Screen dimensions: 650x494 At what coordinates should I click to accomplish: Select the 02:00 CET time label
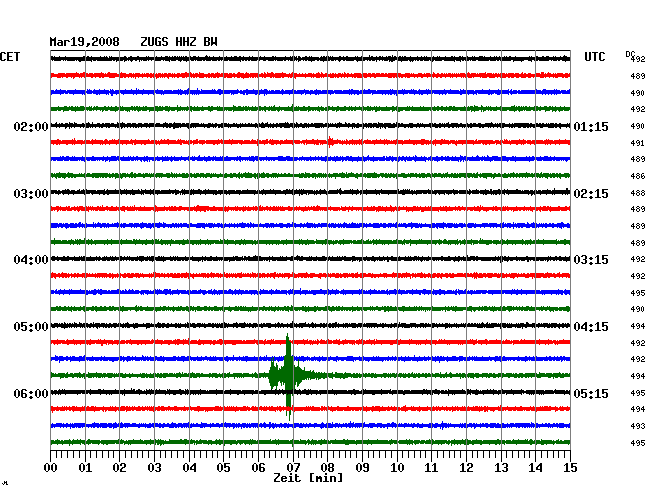point(31,126)
